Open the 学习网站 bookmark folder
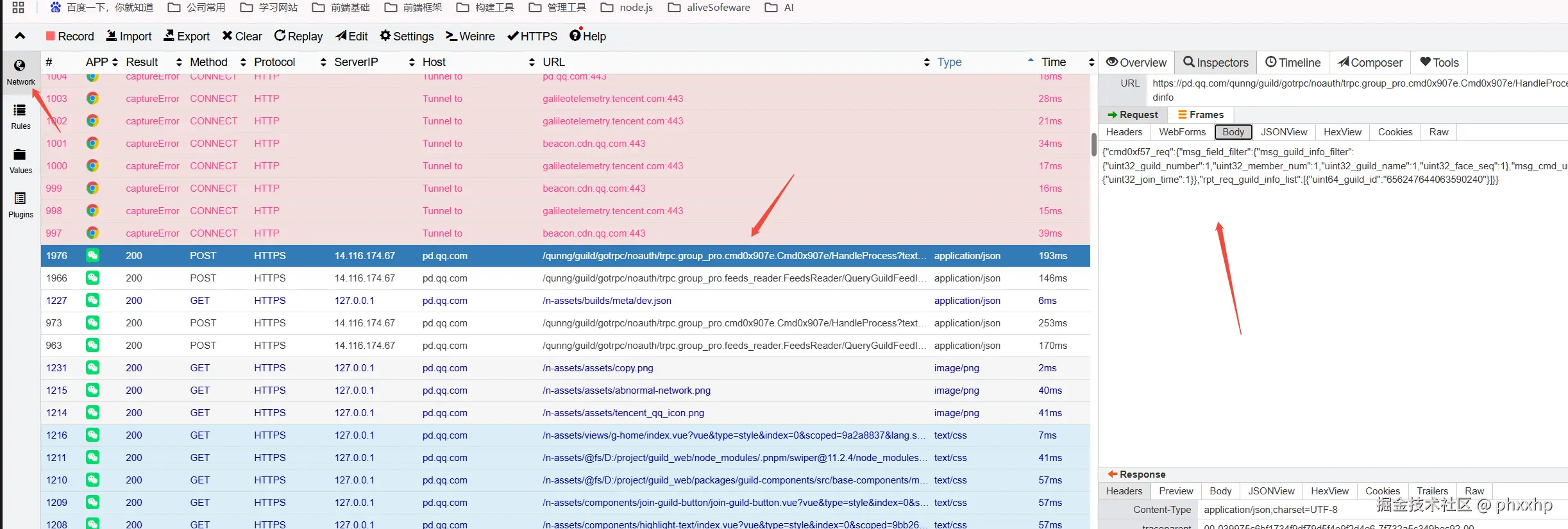The height and width of the screenshot is (529, 1568). tap(269, 8)
